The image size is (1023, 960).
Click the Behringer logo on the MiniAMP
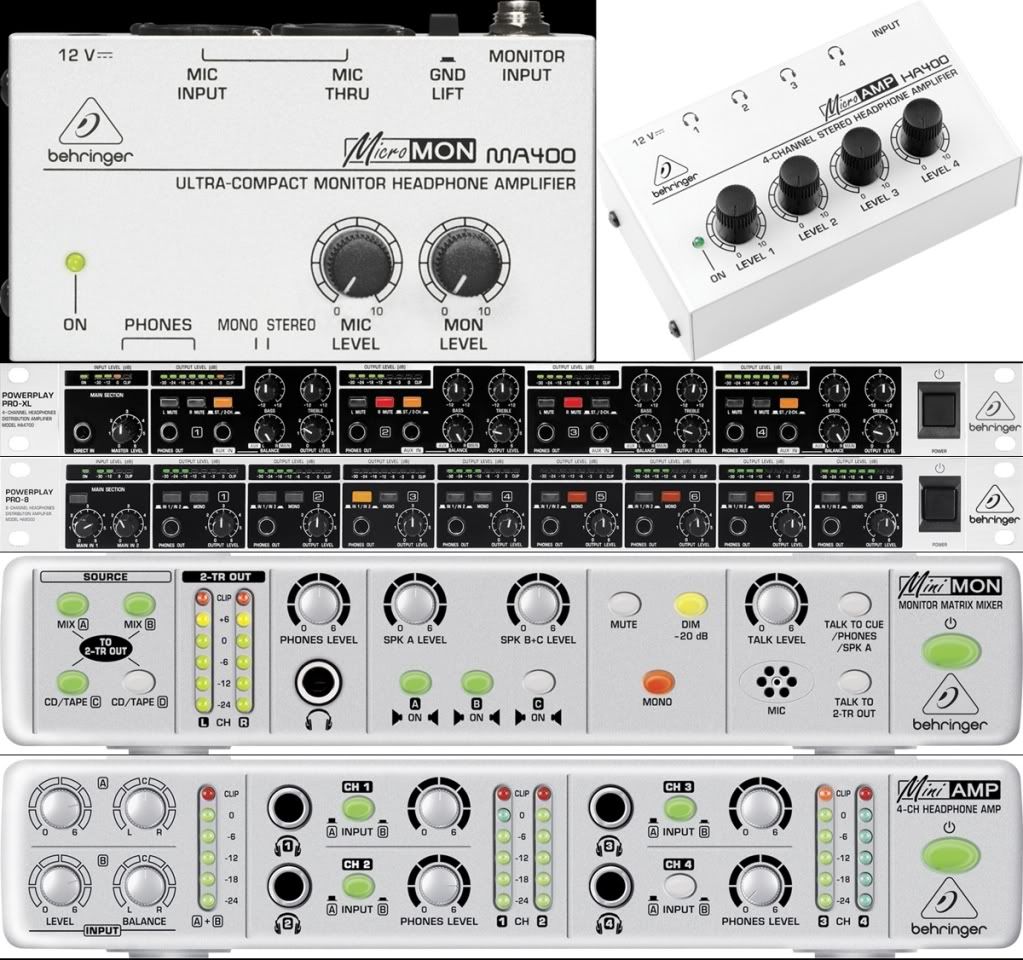[949, 907]
